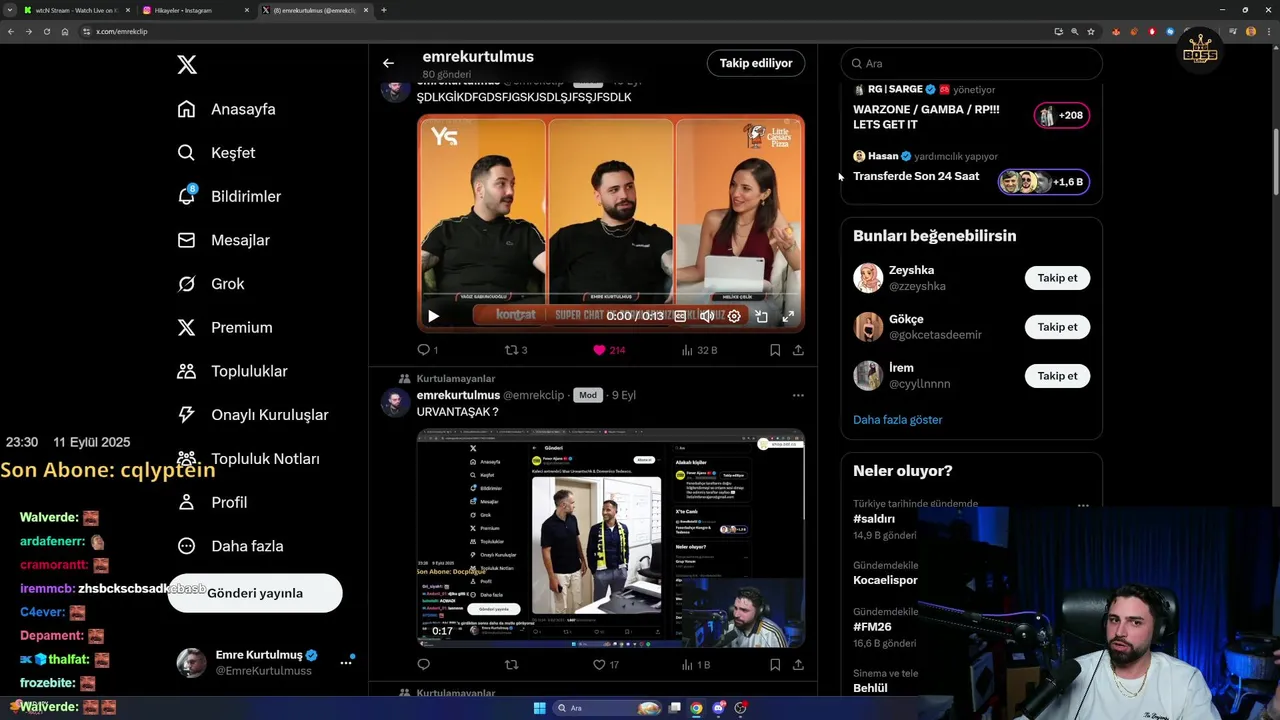Open emrekurtulmus author name on URVANTAŞAK post
The width and height of the screenshot is (1280, 720).
click(x=458, y=395)
